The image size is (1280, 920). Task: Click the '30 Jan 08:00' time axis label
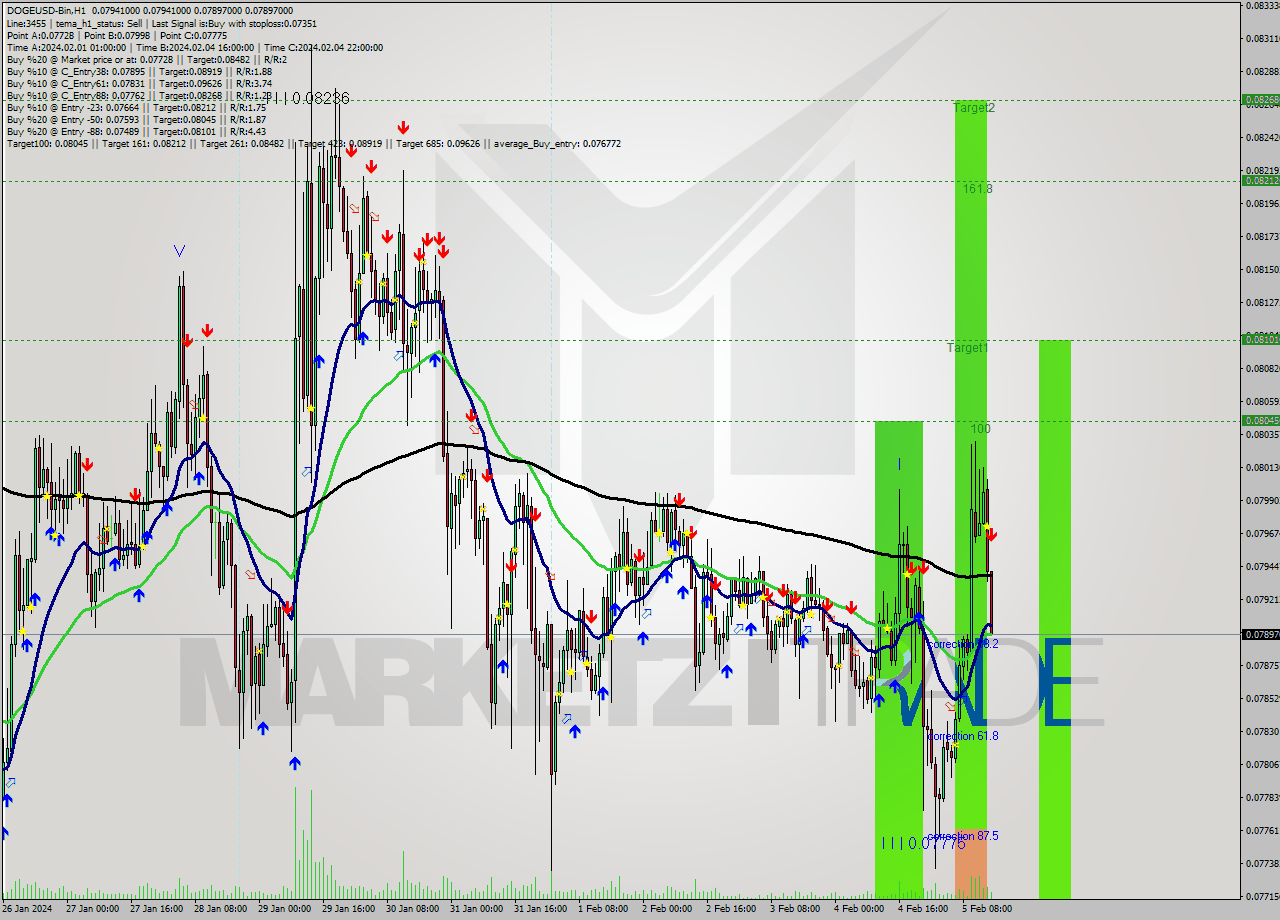tap(412, 908)
